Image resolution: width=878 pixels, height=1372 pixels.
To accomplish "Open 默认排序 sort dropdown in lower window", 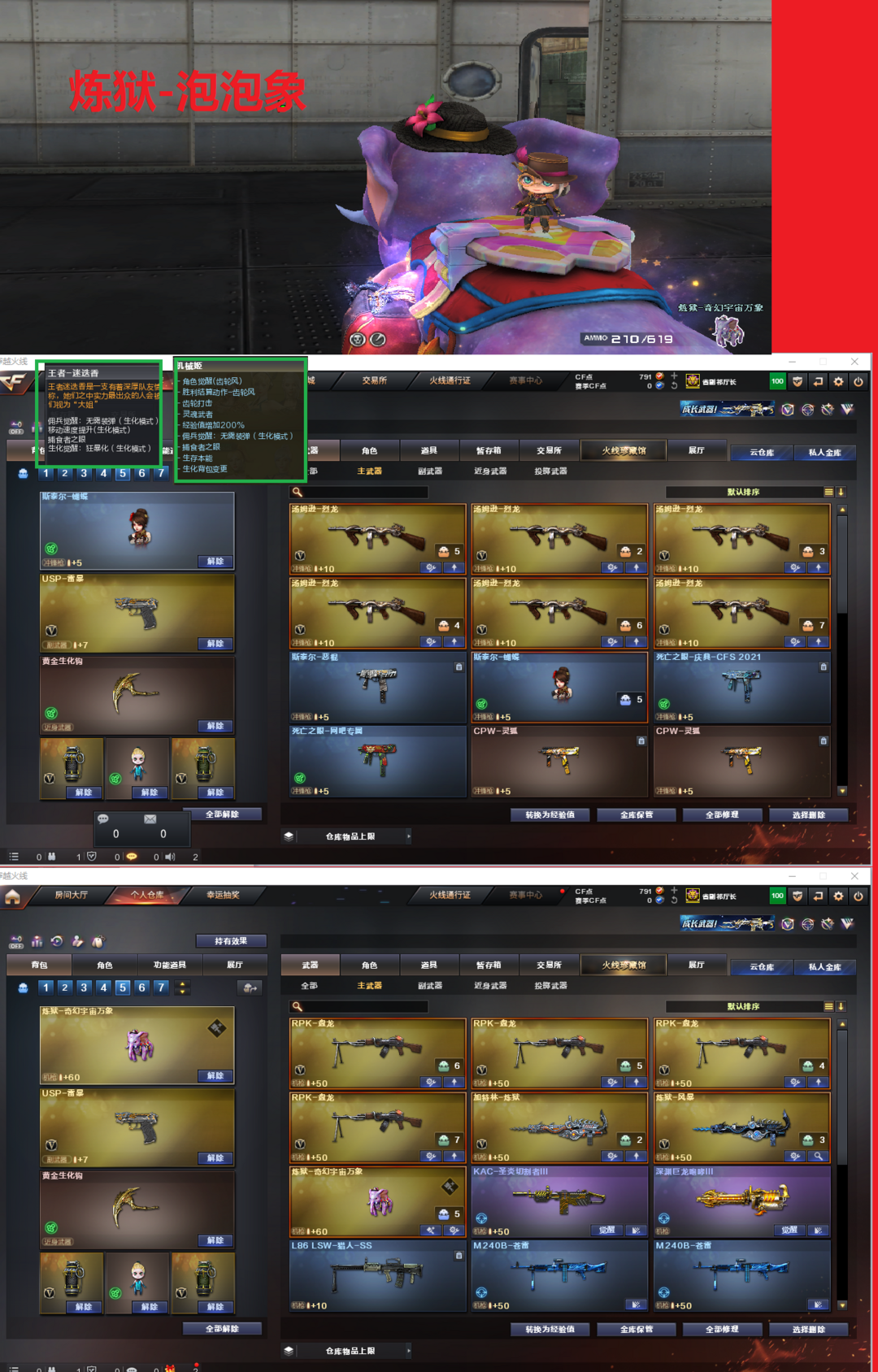I will click(744, 1006).
